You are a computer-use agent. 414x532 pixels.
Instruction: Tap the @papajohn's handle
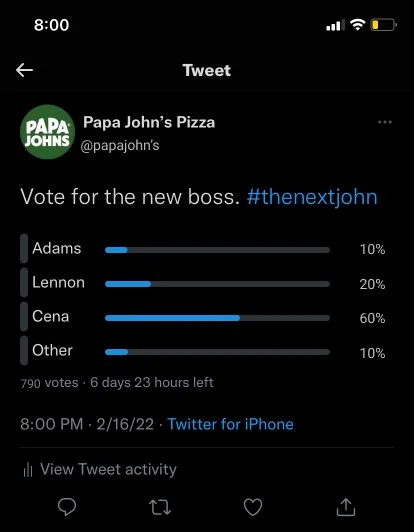pyautogui.click(x=120, y=146)
